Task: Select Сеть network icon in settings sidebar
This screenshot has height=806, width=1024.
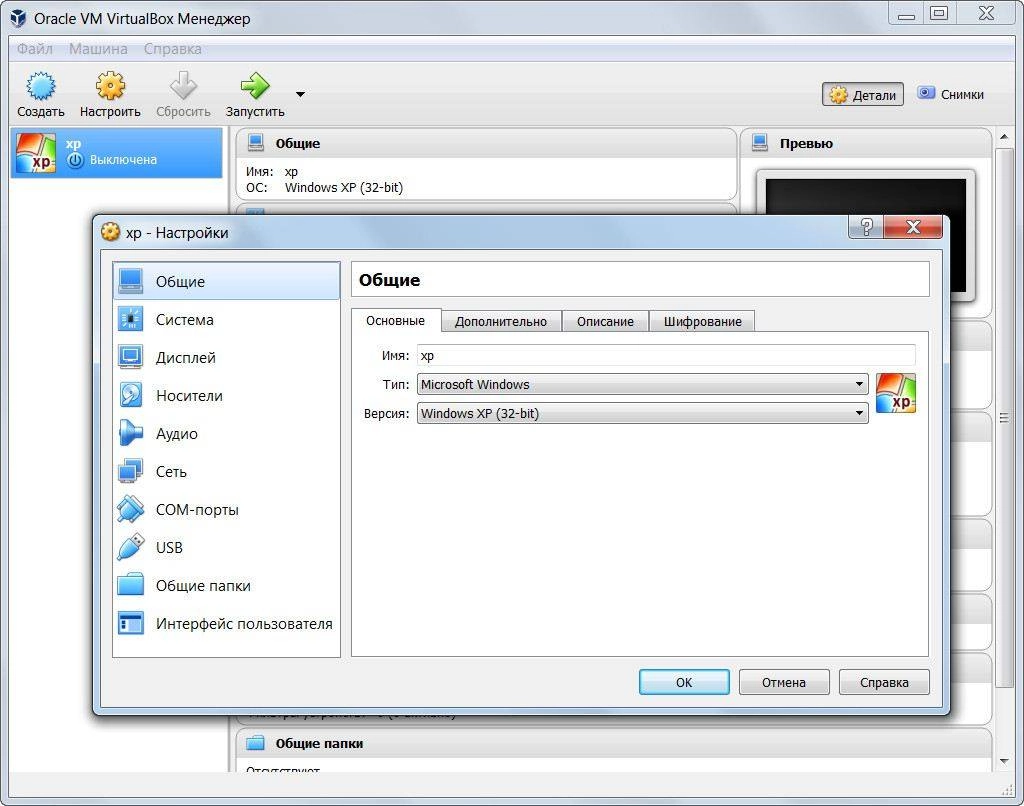Action: (x=131, y=470)
